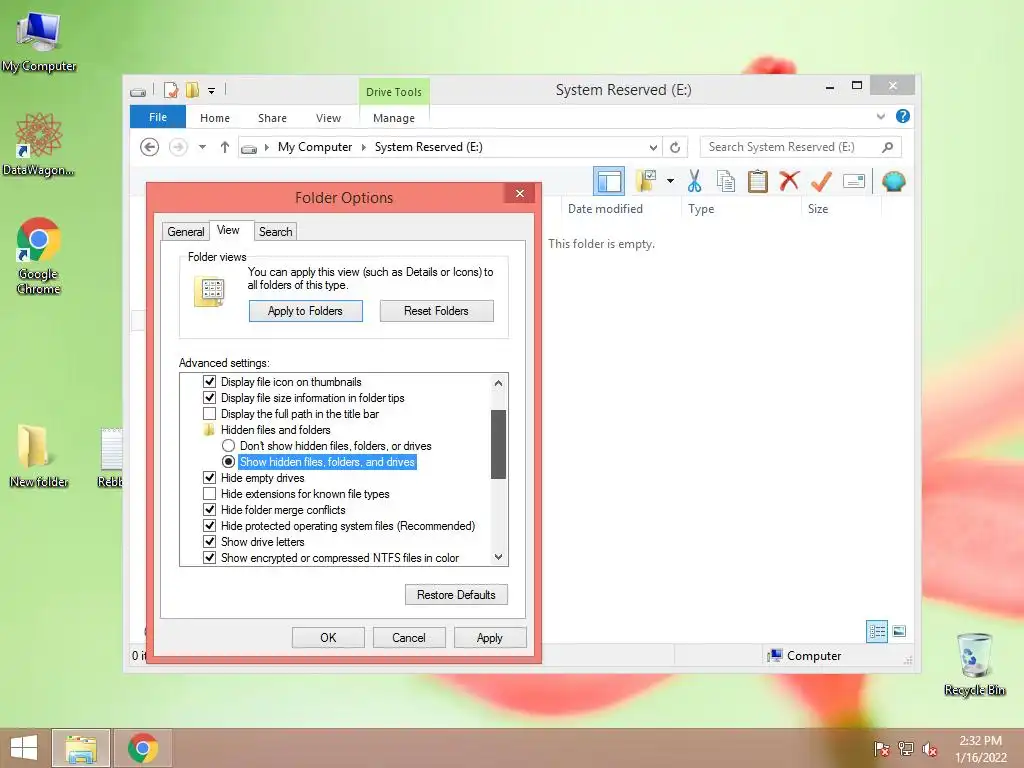Click the red X Delete icon

tap(789, 180)
